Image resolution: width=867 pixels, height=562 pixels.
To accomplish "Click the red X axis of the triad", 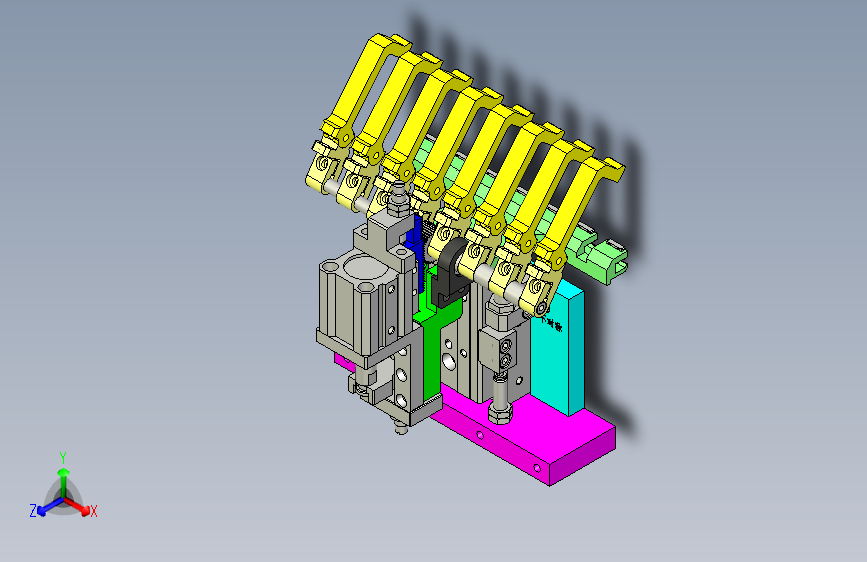I will coord(79,506).
